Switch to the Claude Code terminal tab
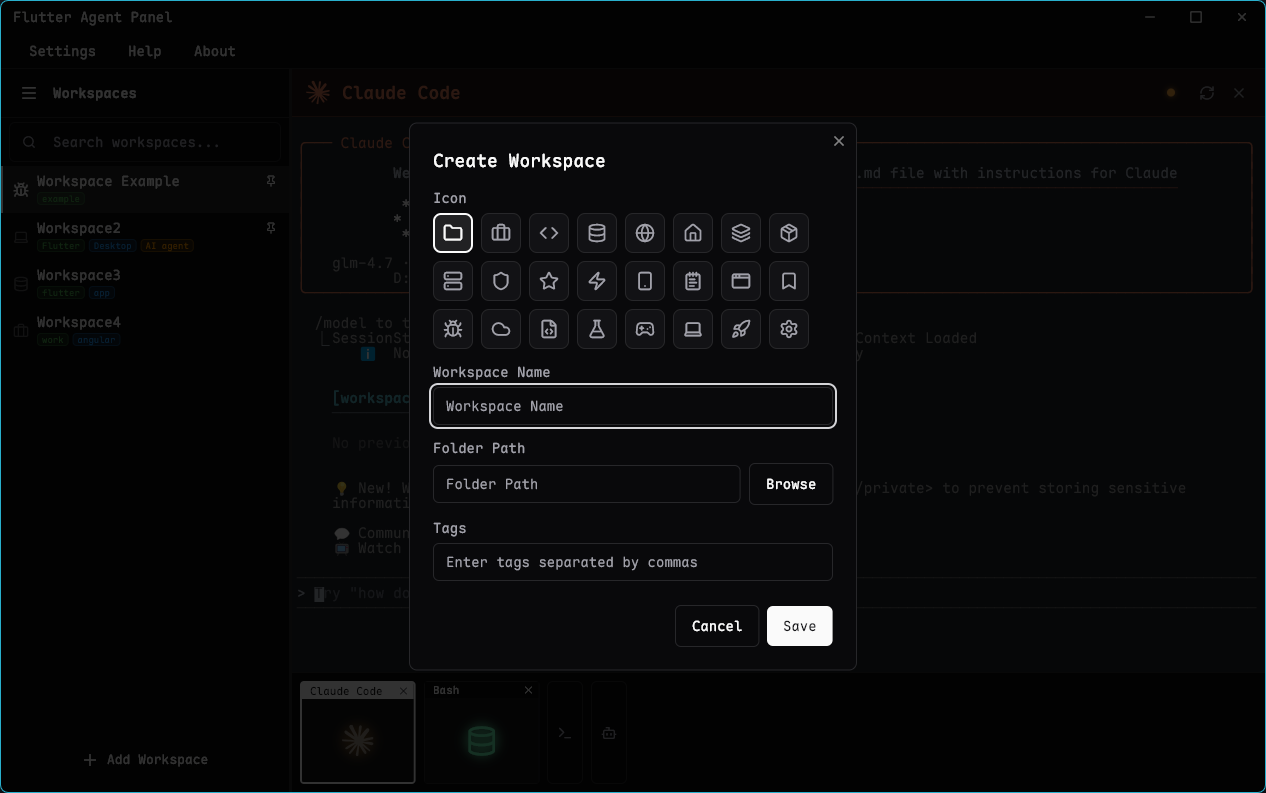This screenshot has height=793, width=1266. coord(346,691)
